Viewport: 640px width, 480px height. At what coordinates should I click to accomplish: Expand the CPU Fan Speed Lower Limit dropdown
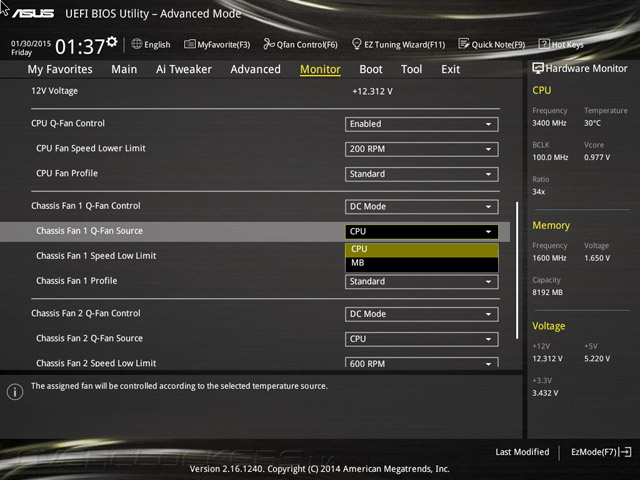(x=422, y=149)
